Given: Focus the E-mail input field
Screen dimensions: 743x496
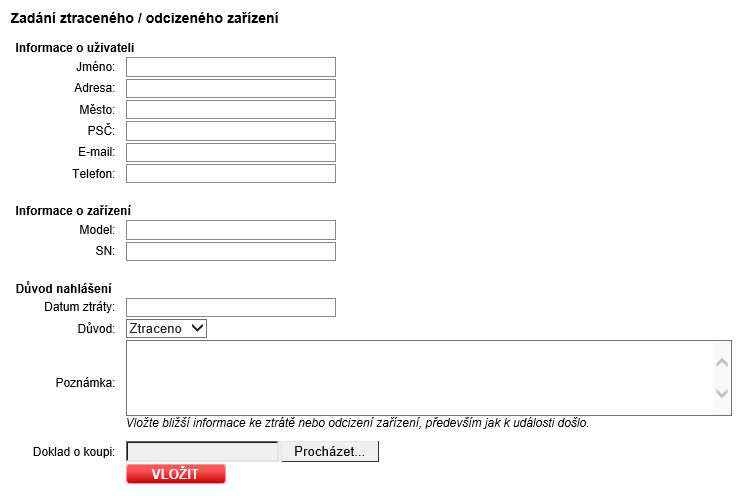Looking at the screenshot, I should coord(231,152).
